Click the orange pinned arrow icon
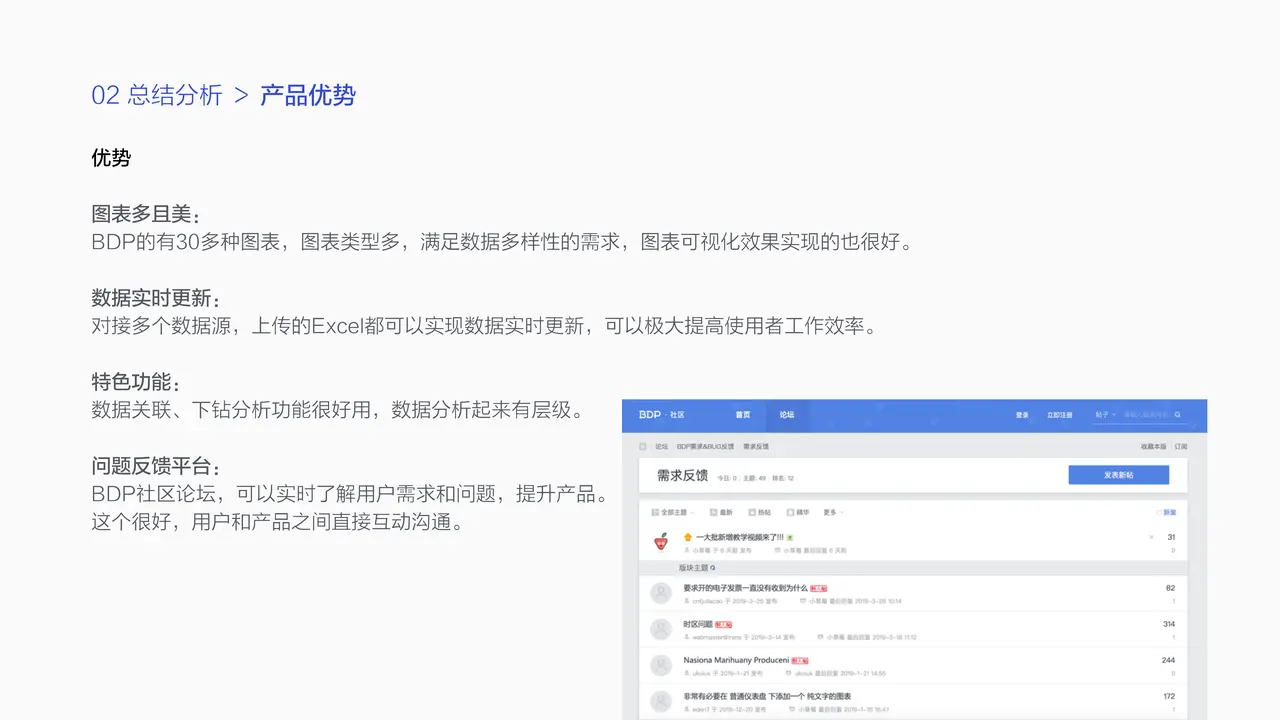The height and width of the screenshot is (720, 1280). tap(688, 537)
